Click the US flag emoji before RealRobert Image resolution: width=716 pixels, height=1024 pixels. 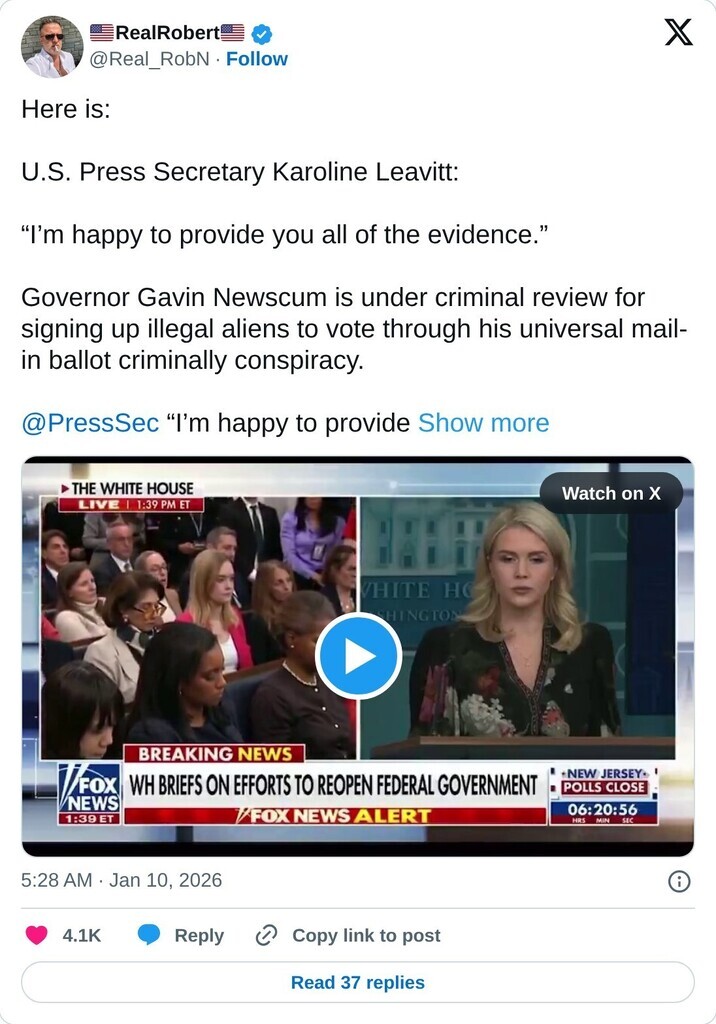point(102,33)
